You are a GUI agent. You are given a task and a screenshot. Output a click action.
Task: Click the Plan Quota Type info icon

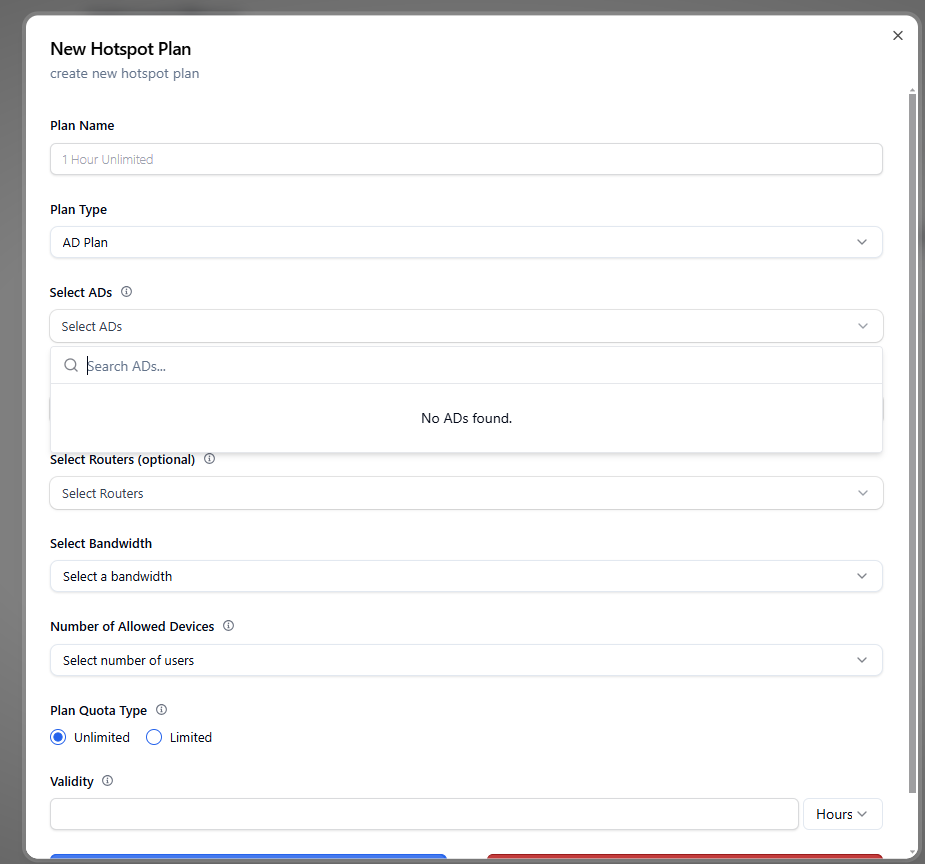(161, 710)
